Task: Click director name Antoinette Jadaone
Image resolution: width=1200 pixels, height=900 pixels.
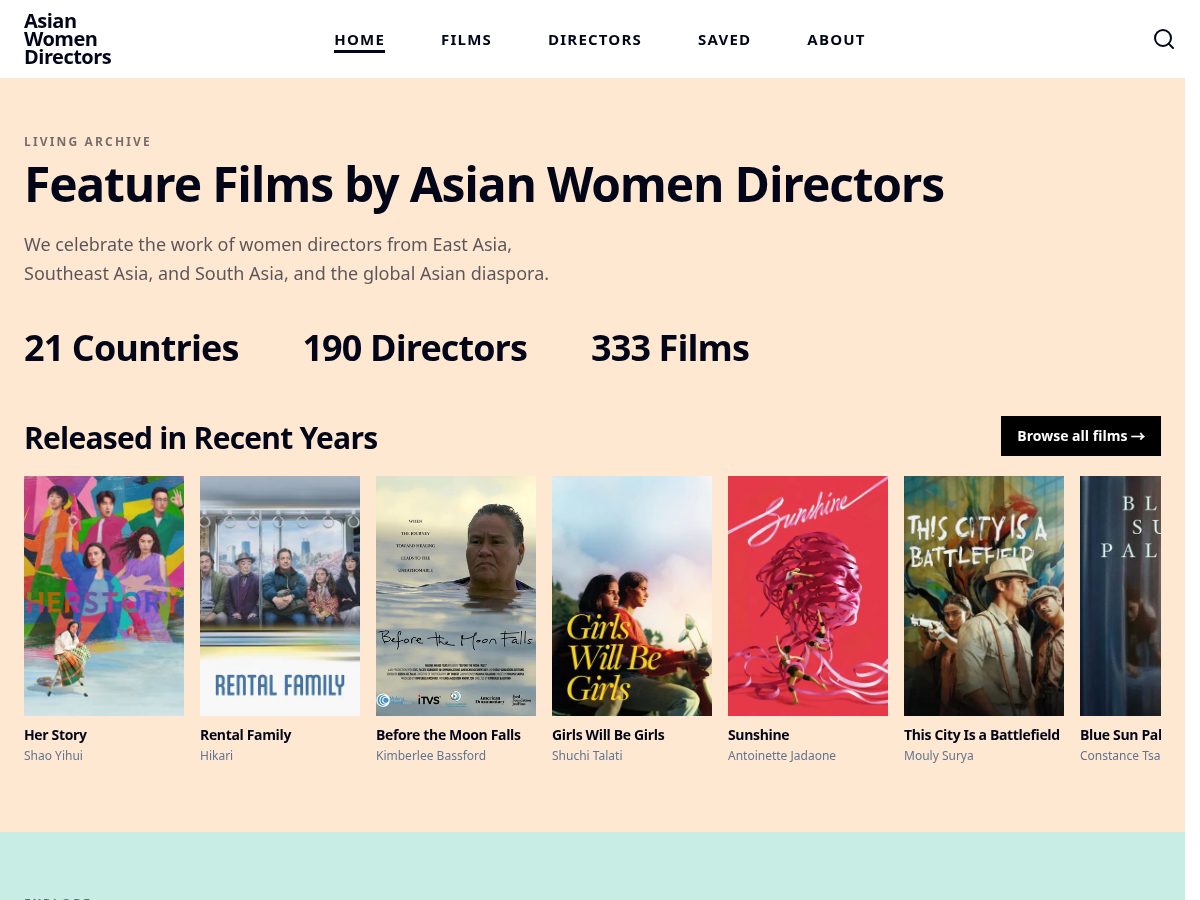Action: pos(782,756)
